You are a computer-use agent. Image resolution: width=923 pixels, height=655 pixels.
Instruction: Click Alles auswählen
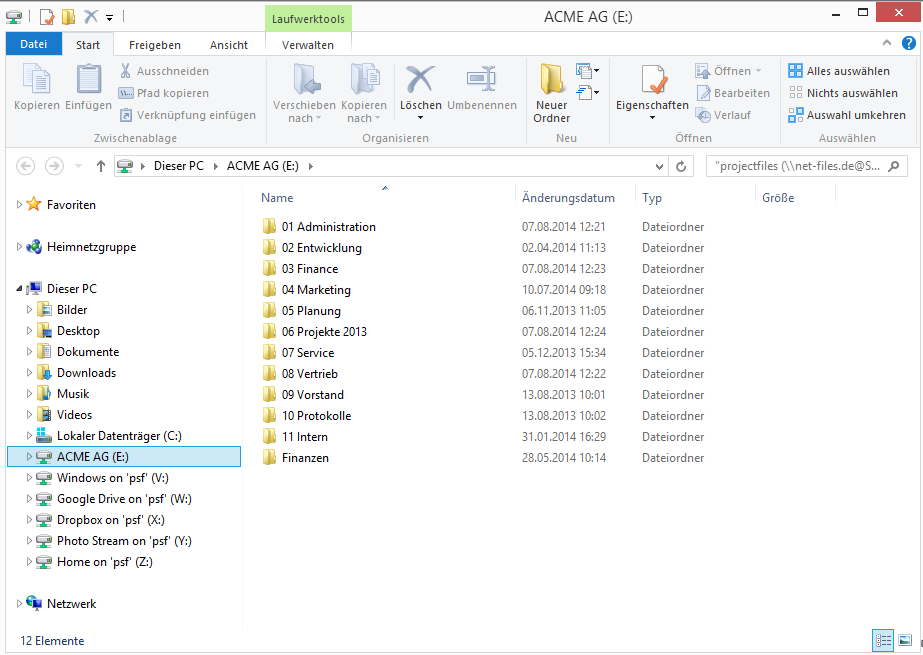(x=839, y=71)
